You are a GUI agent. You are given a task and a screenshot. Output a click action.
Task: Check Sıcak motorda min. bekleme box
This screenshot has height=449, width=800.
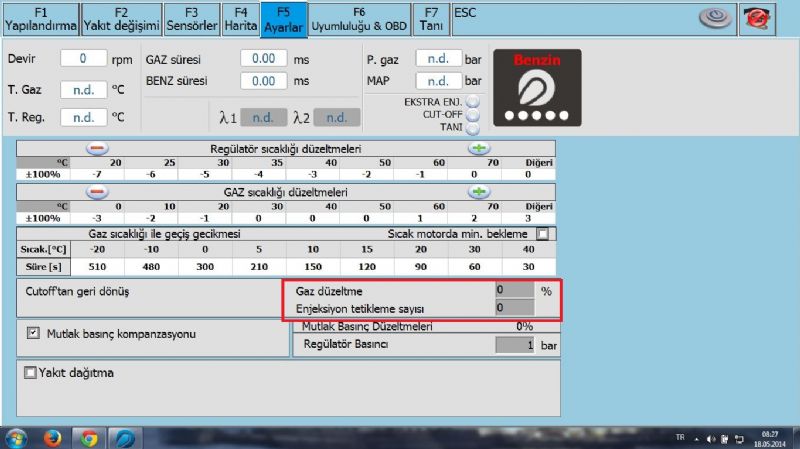pyautogui.click(x=543, y=233)
